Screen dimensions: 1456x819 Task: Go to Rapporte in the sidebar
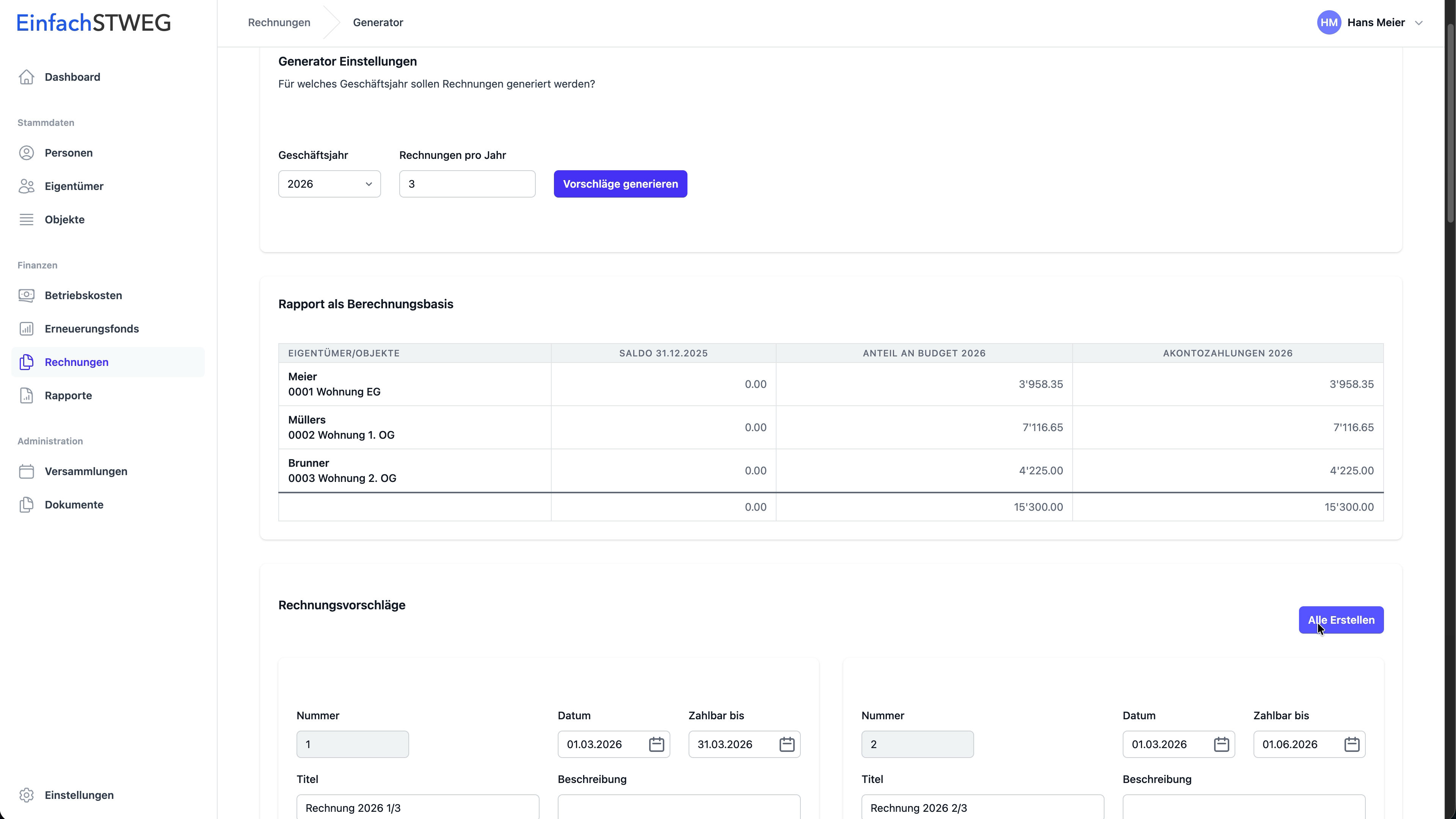click(68, 395)
